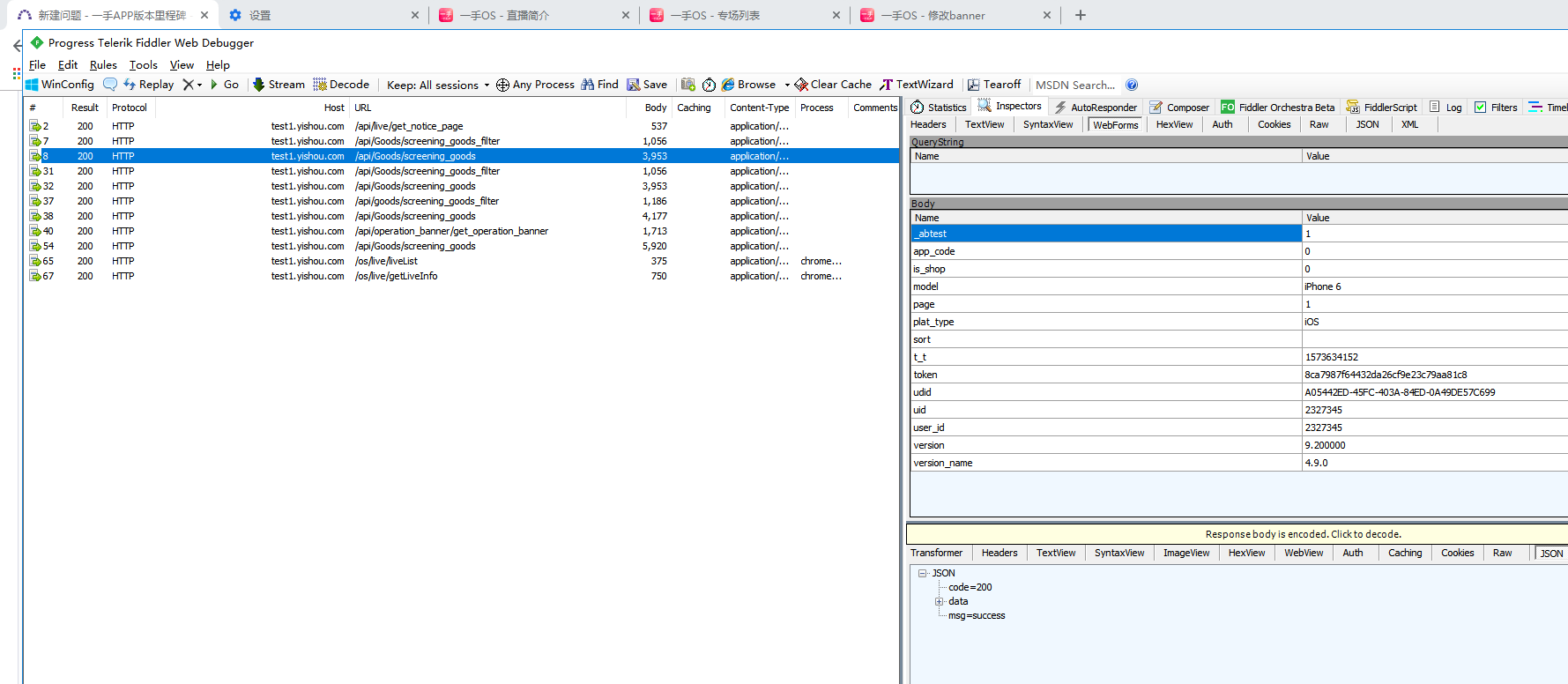The image size is (1568, 684).
Task: Toggle the Filters tab checkbox
Action: coord(1481,108)
